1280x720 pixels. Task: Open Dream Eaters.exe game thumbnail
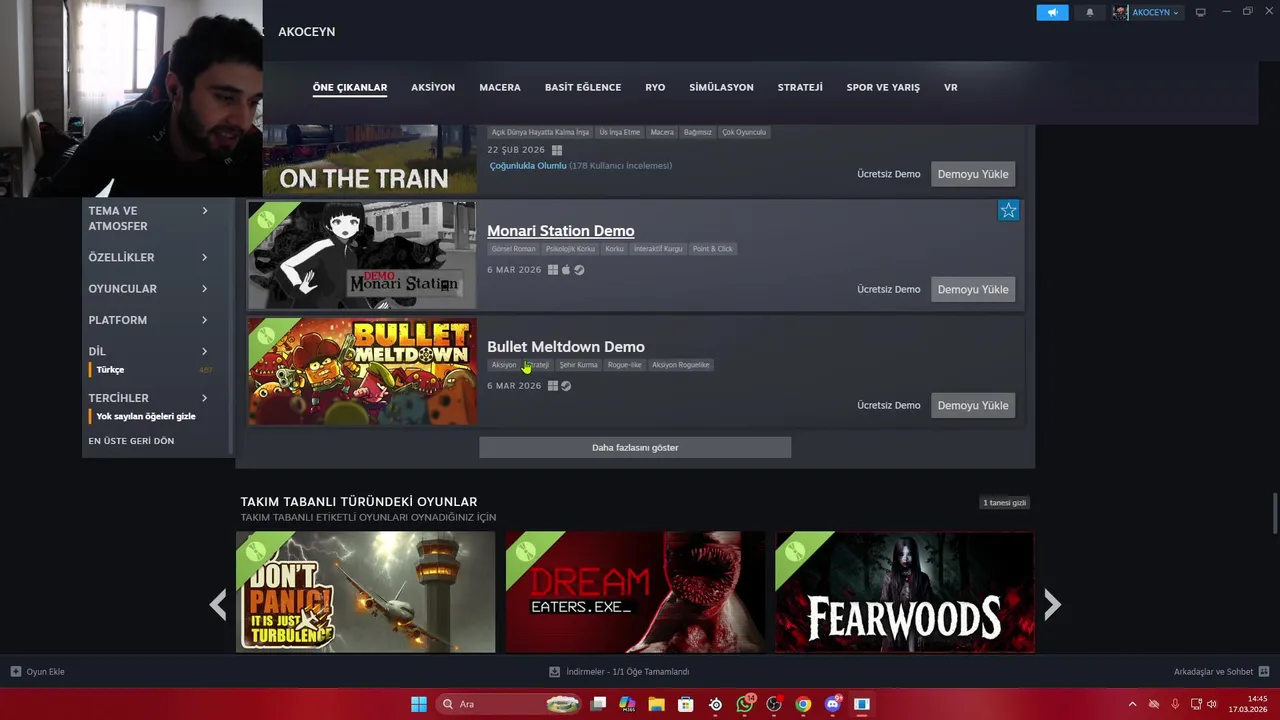[635, 592]
